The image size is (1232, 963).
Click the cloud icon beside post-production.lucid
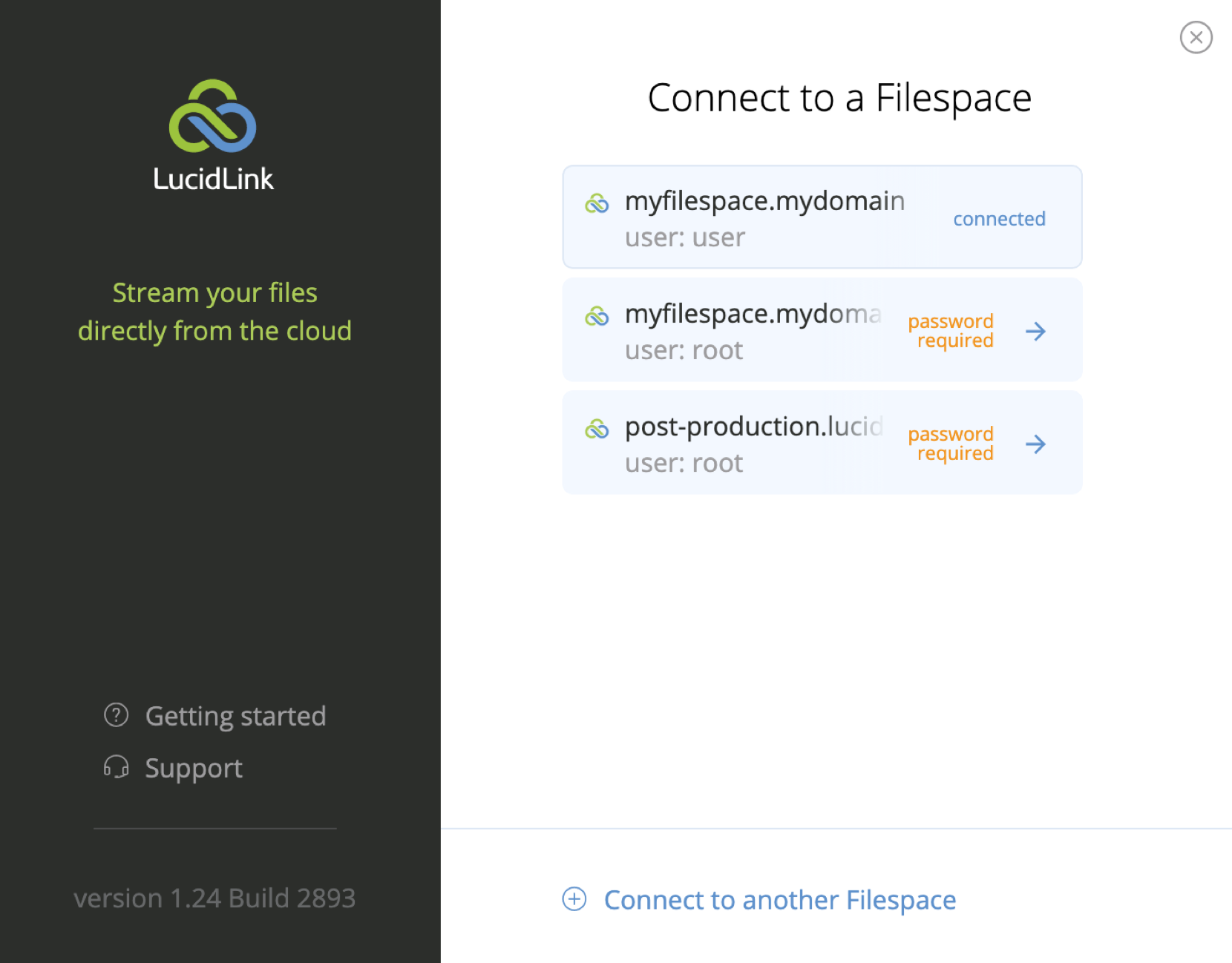pyautogui.click(x=598, y=428)
